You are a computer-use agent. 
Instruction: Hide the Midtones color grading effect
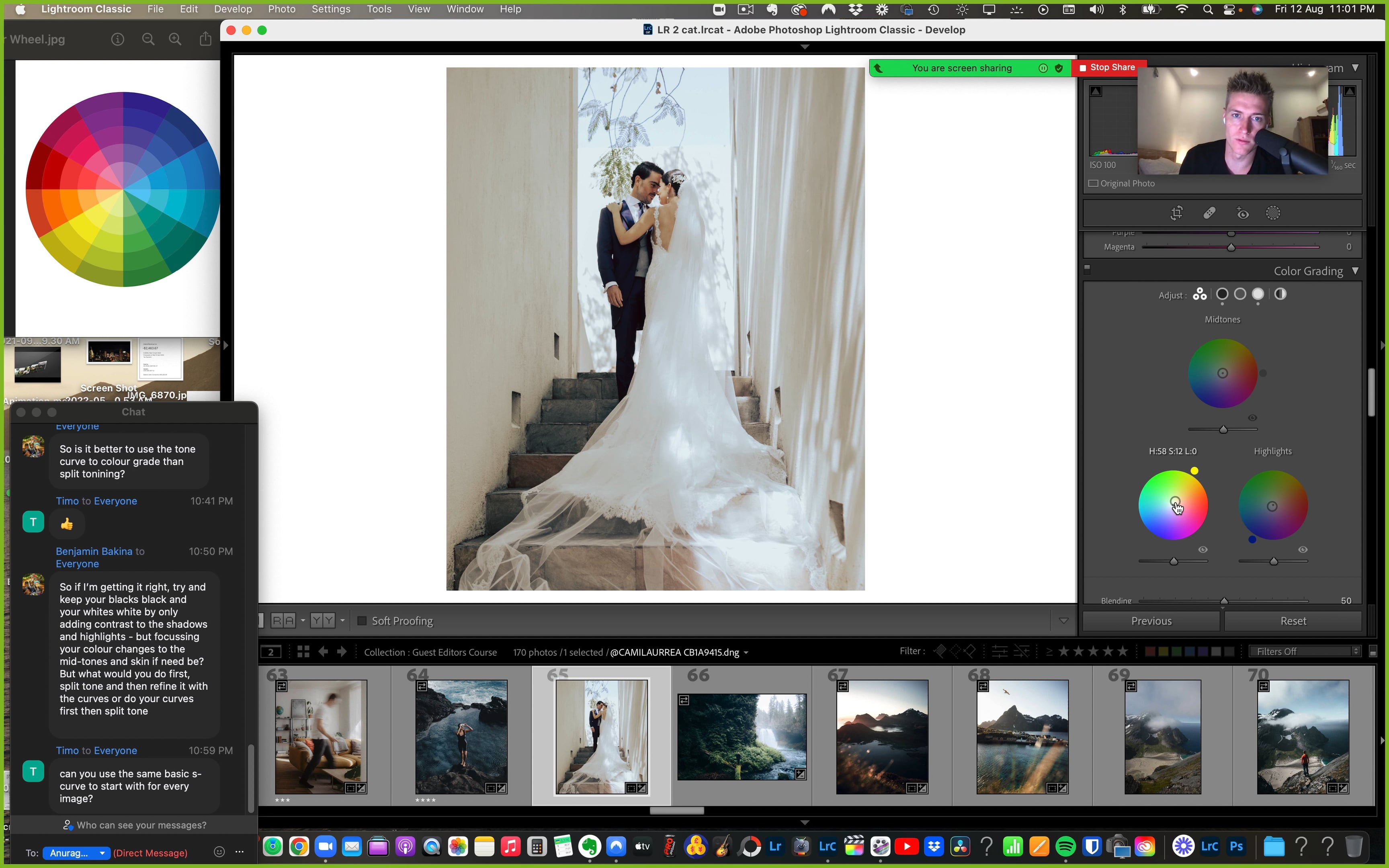pyautogui.click(x=1252, y=418)
